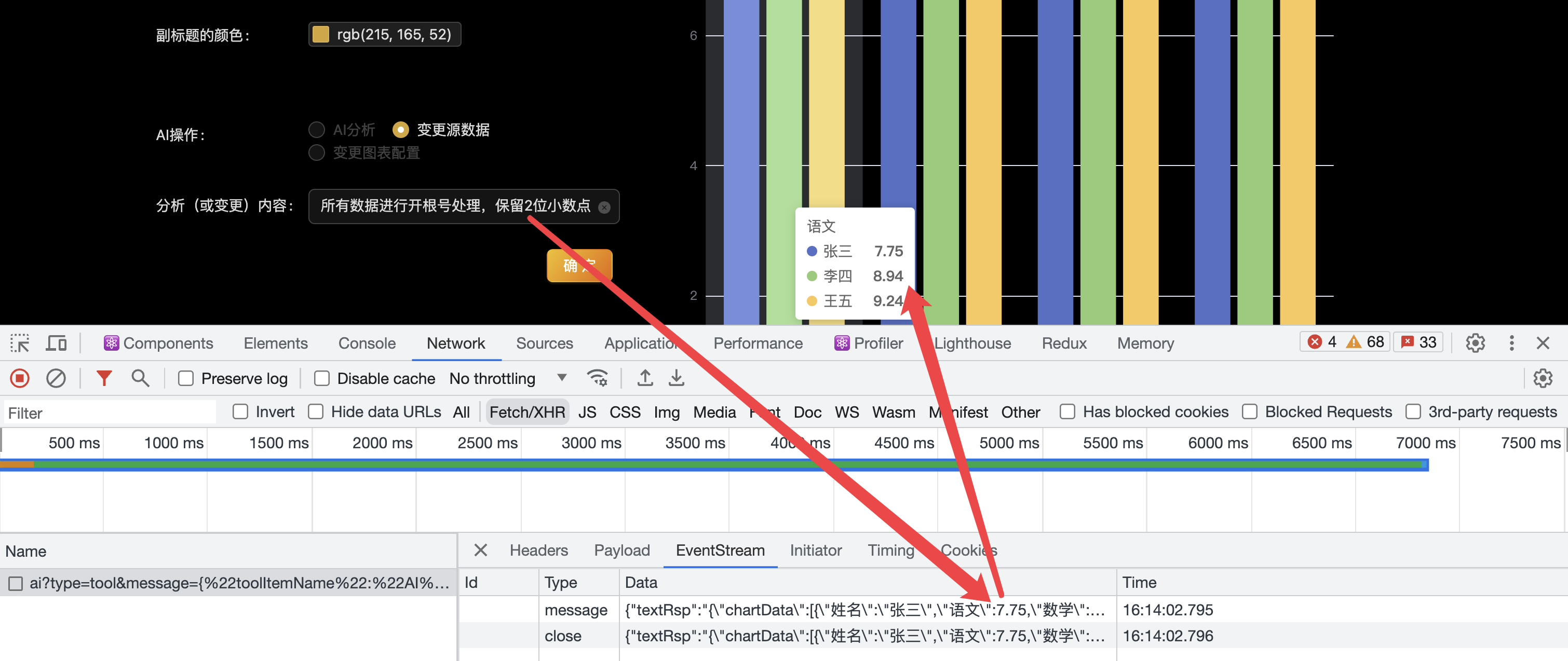Export network log as HAR
This screenshot has height=661, width=1568.
(x=675, y=378)
